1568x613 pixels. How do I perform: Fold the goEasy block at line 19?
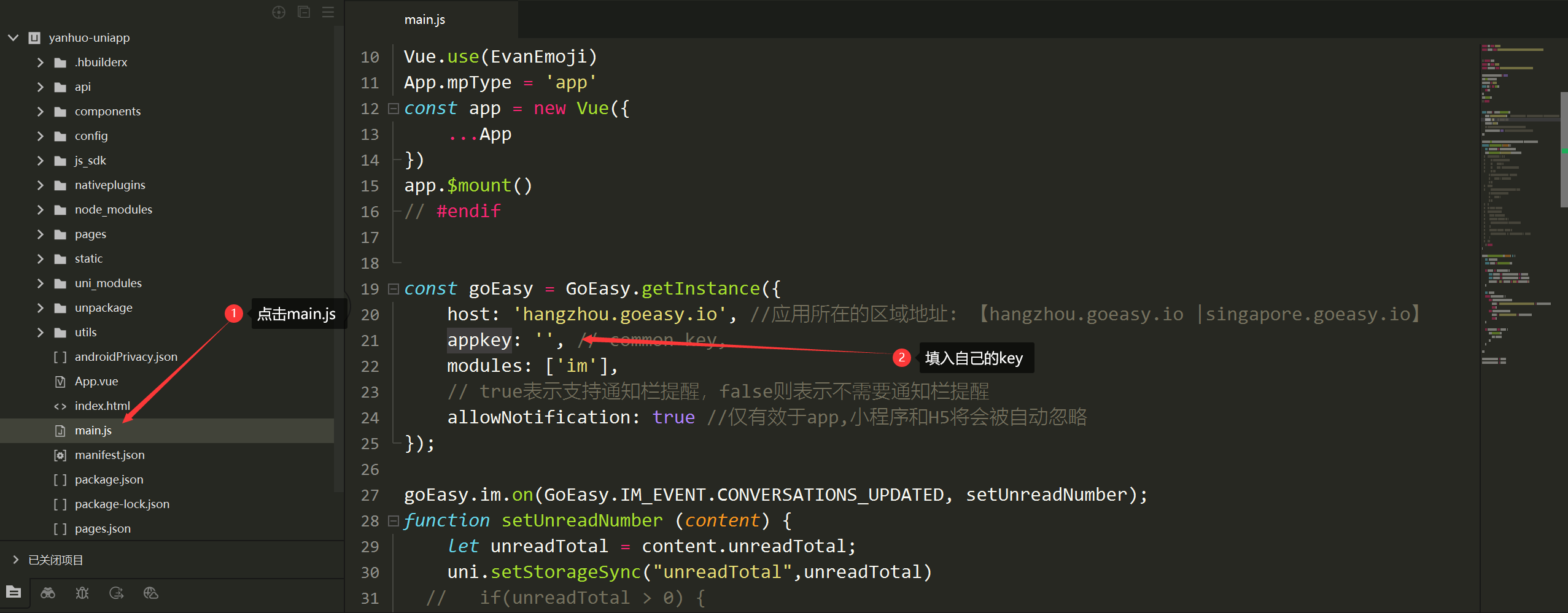click(394, 289)
